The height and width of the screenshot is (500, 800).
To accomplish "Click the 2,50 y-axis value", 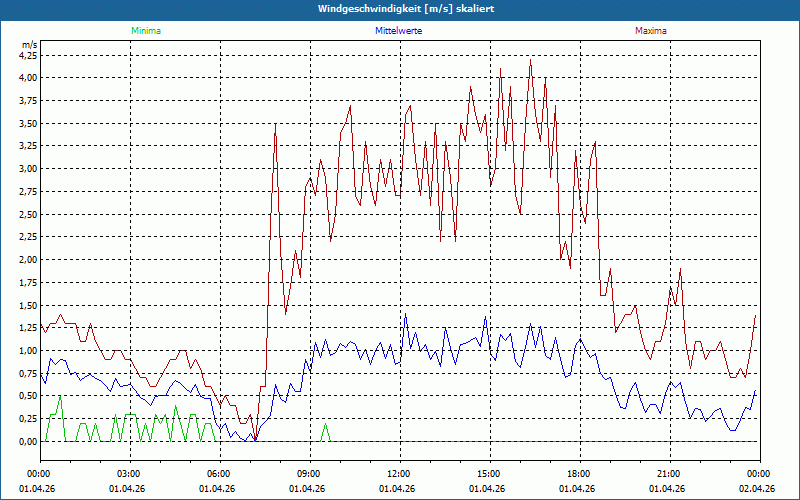I will pyautogui.click(x=29, y=214).
